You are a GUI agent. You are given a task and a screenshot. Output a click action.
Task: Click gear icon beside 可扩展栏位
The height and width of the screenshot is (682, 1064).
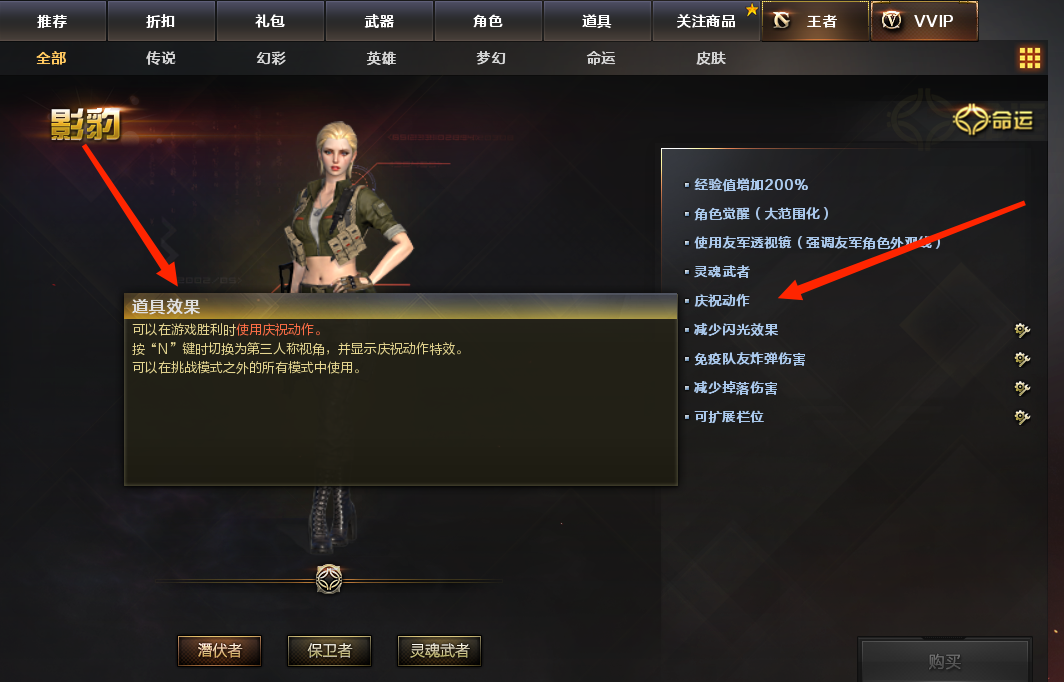point(1022,417)
